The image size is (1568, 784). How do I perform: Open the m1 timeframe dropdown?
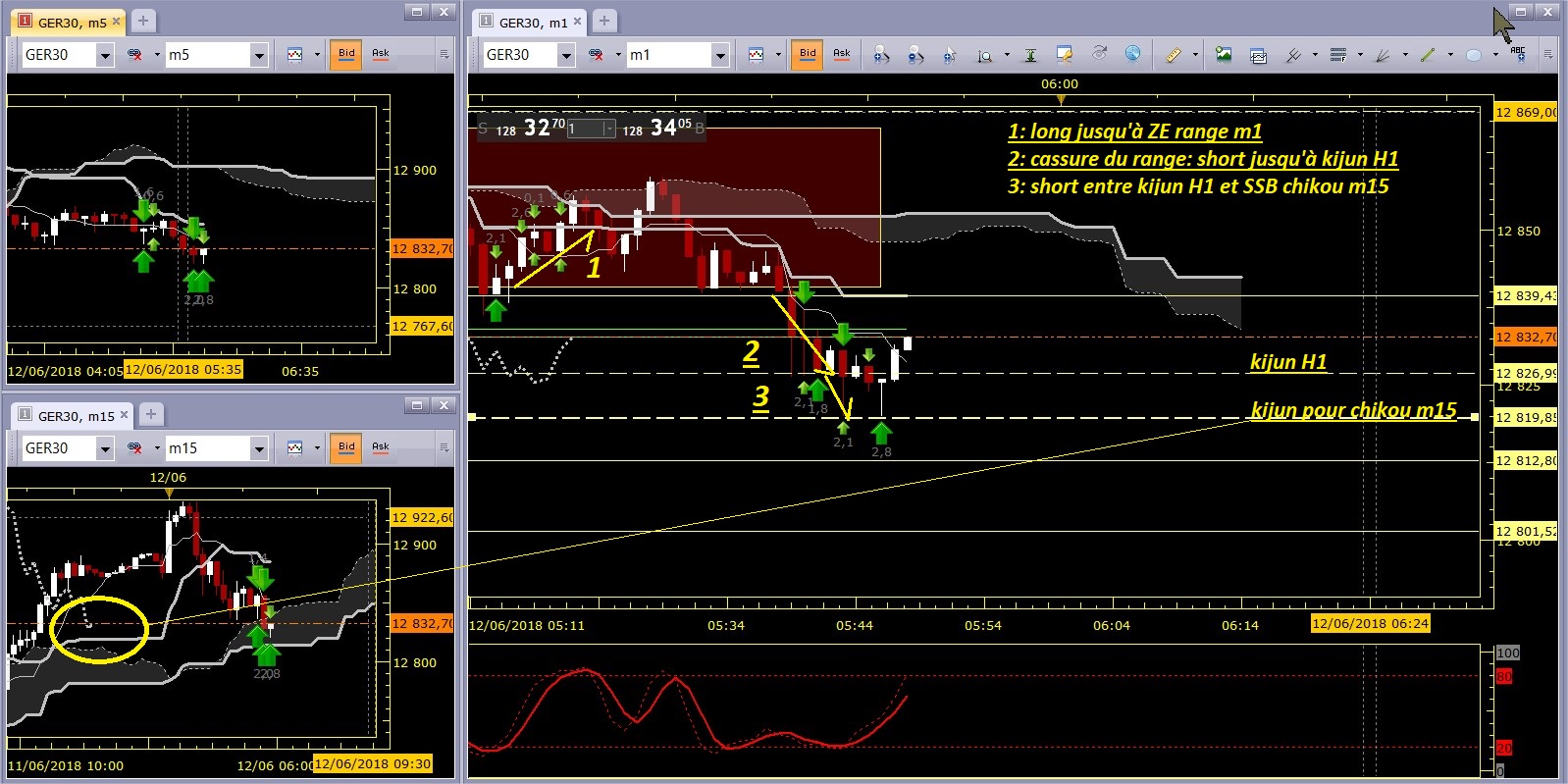click(x=720, y=55)
